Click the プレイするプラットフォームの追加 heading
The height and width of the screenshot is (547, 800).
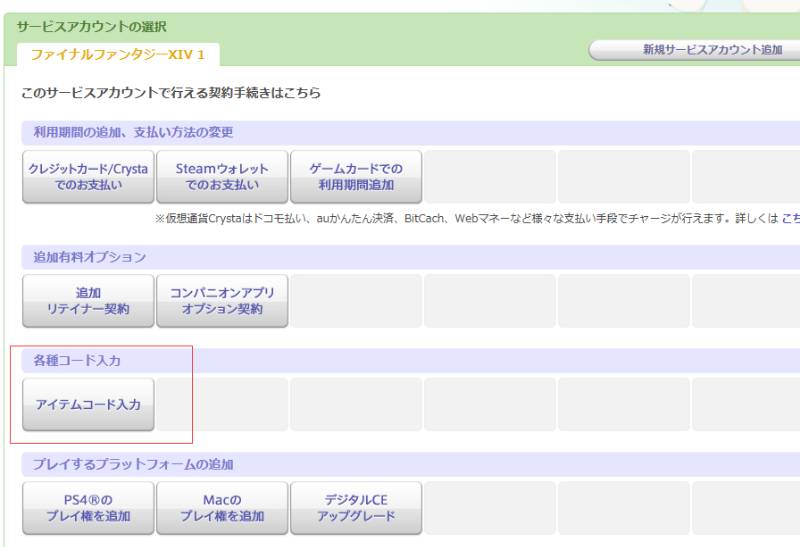133,464
